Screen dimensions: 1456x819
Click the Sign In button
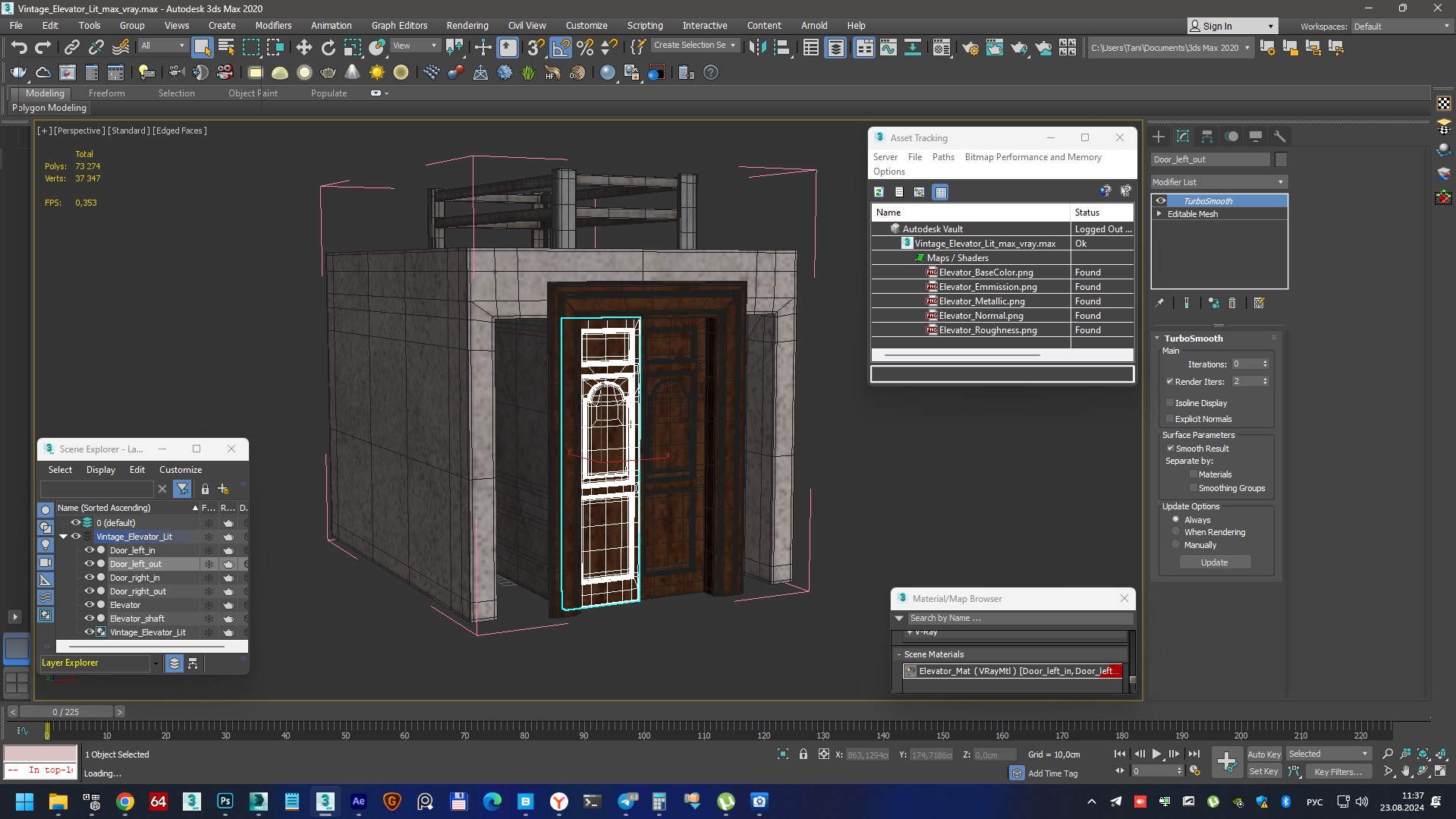1232,26
